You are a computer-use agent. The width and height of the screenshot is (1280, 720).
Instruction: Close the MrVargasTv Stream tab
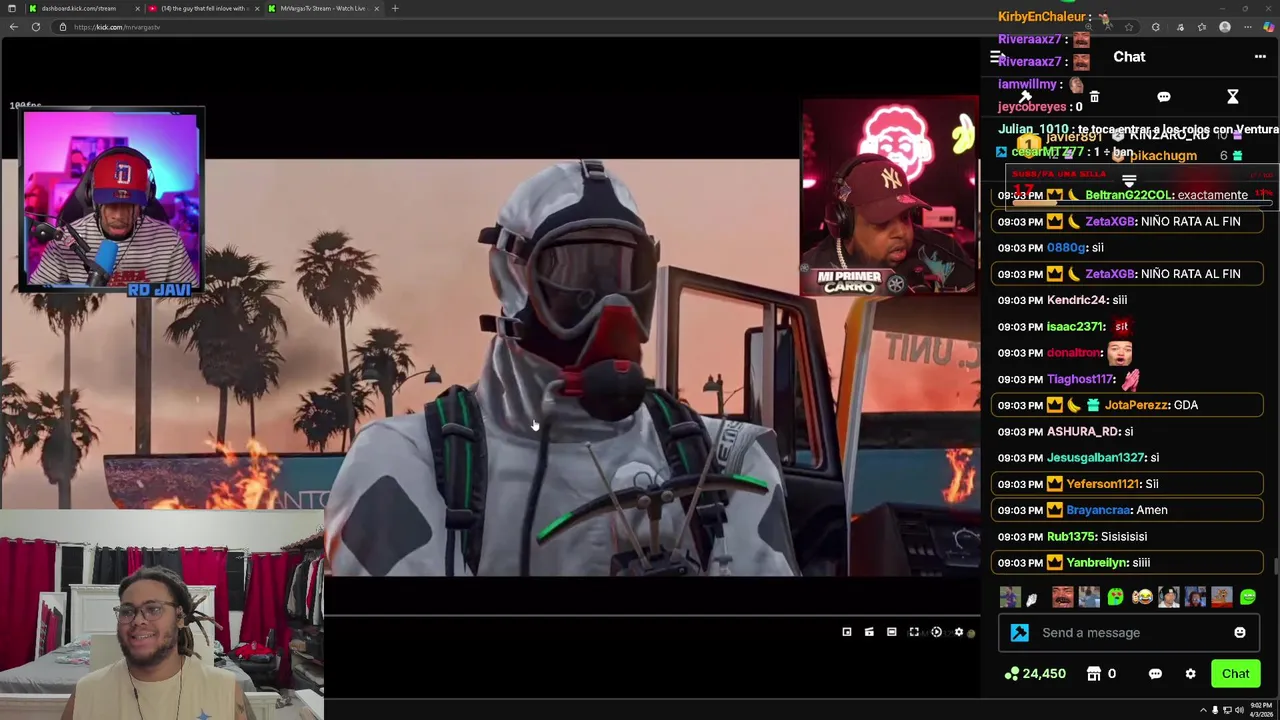[376, 8]
